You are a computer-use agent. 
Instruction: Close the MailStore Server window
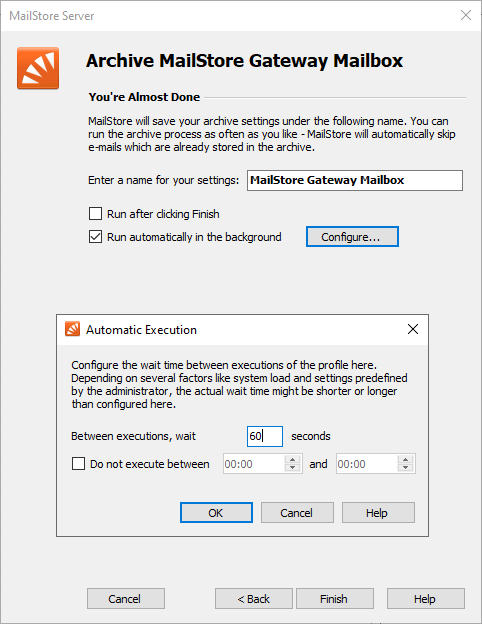tap(466, 16)
